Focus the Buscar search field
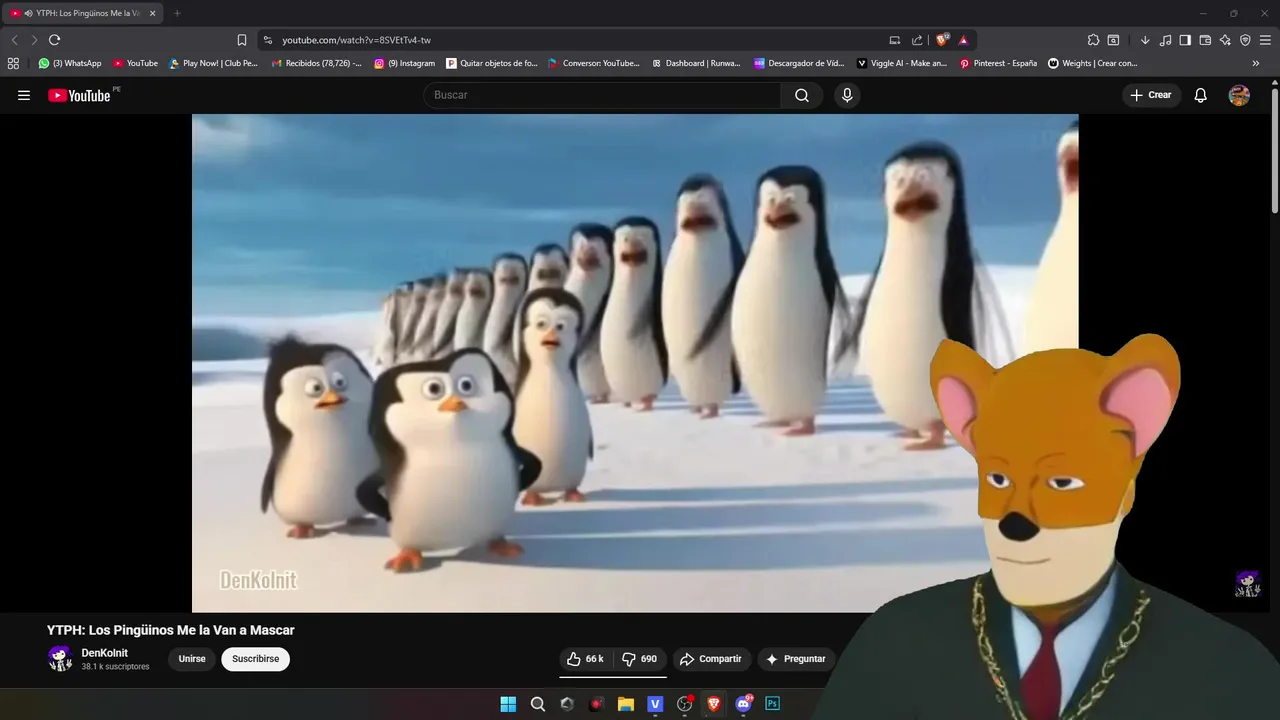The height and width of the screenshot is (720, 1280). (602, 95)
